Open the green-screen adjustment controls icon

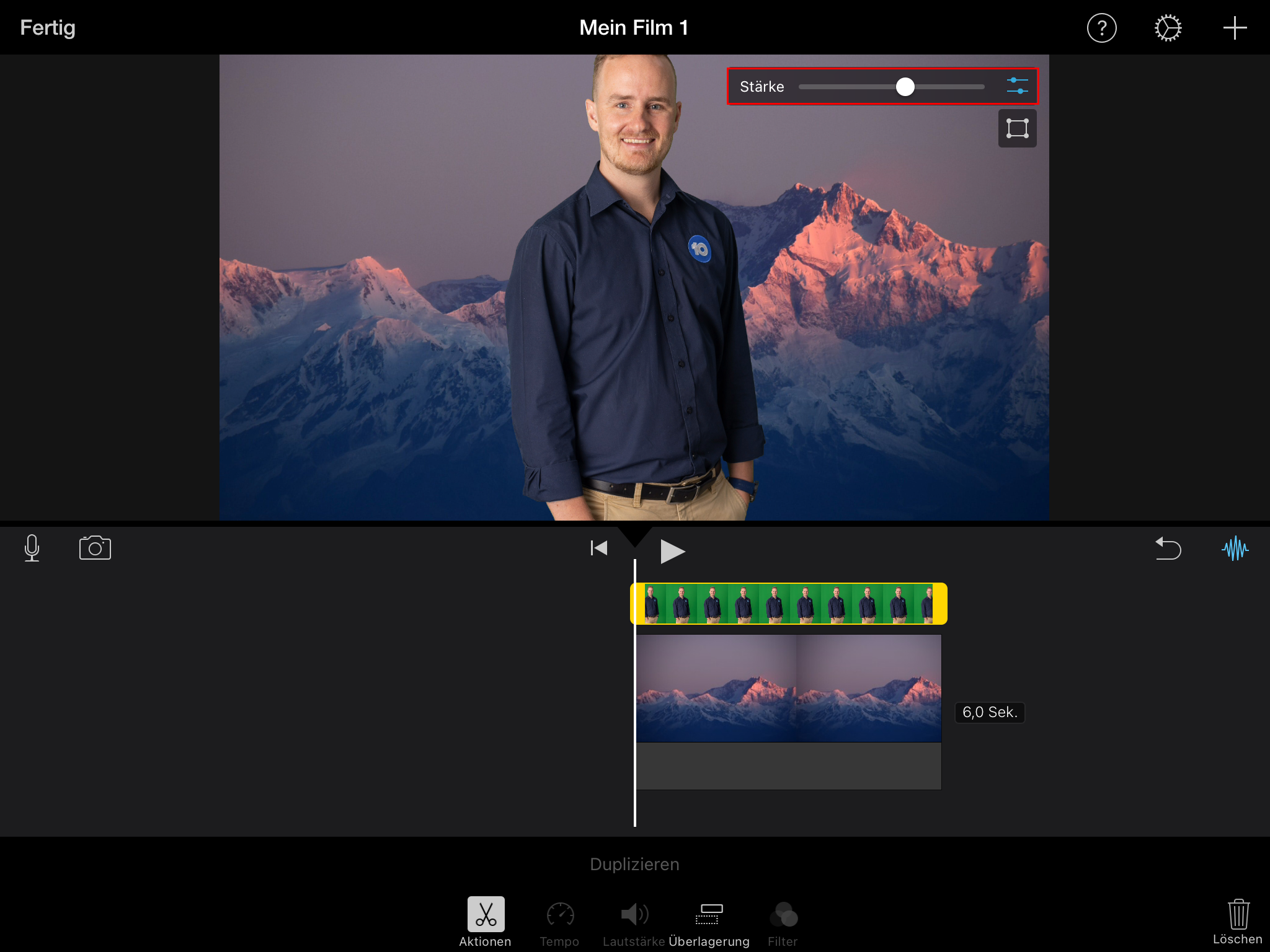1018,87
